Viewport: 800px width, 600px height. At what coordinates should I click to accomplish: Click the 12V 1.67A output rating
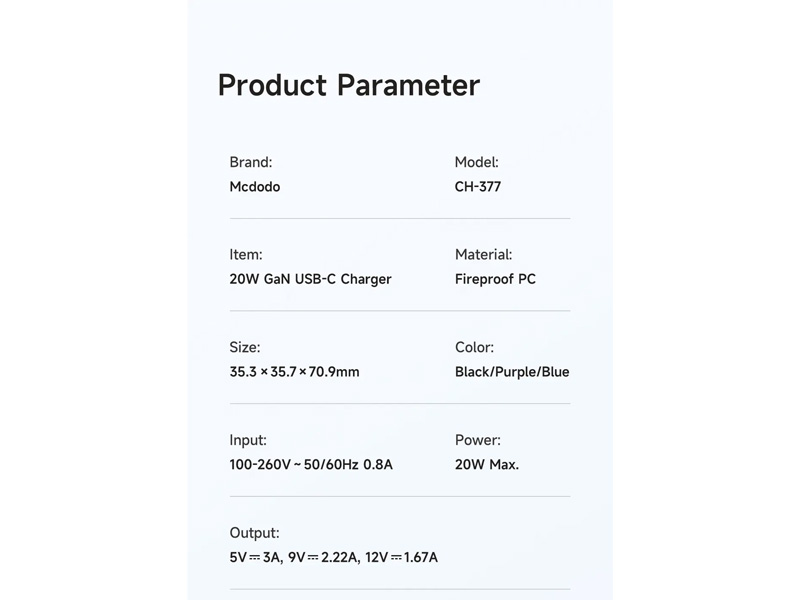pyautogui.click(x=401, y=557)
